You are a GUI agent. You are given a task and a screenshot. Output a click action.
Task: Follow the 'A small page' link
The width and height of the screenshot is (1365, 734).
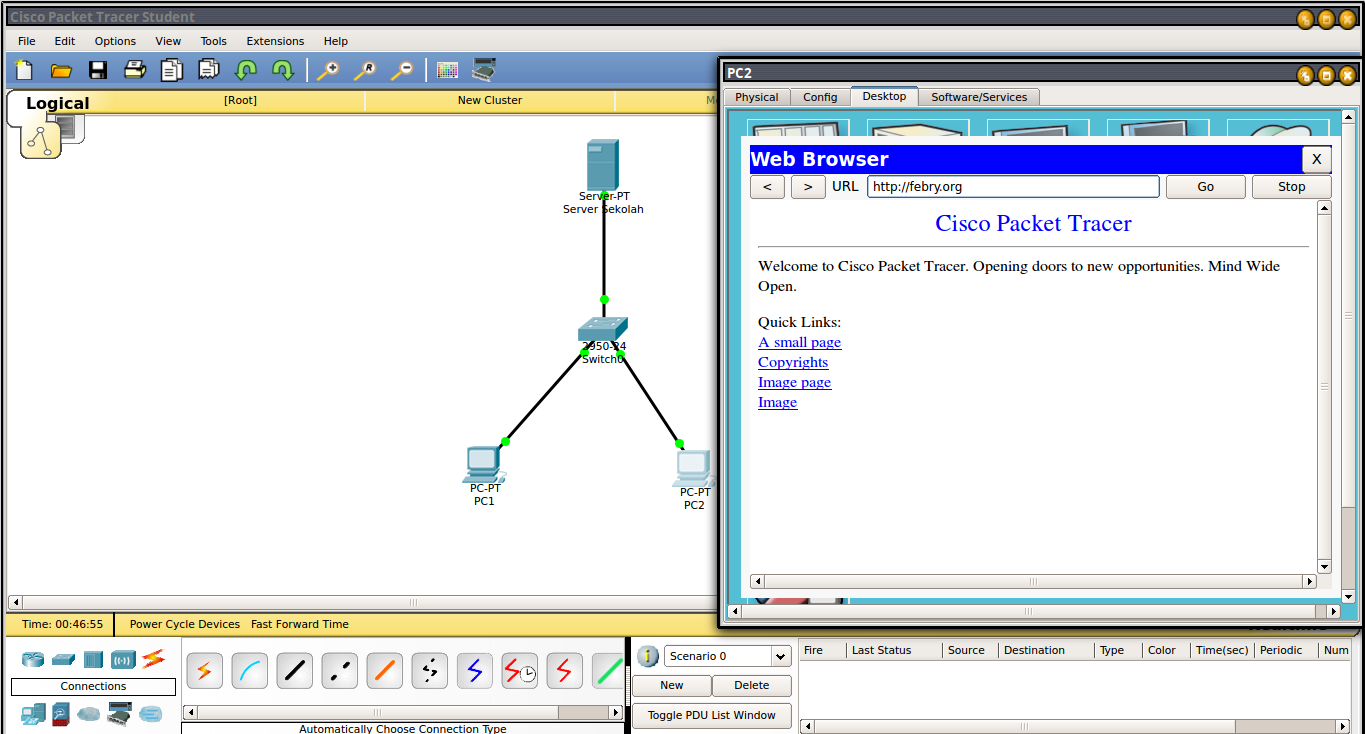[800, 342]
